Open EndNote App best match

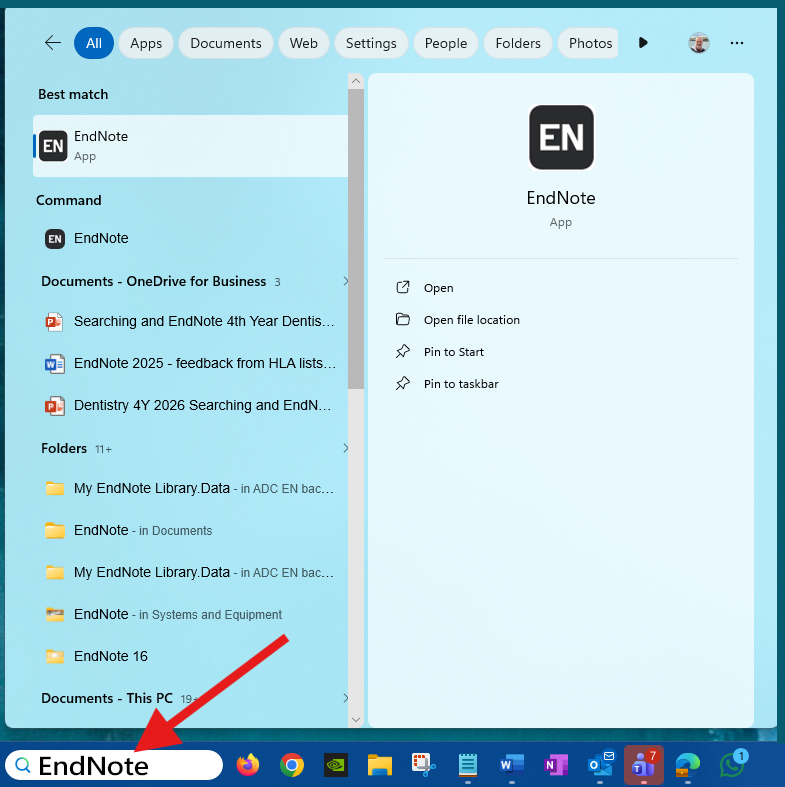pyautogui.click(x=190, y=146)
